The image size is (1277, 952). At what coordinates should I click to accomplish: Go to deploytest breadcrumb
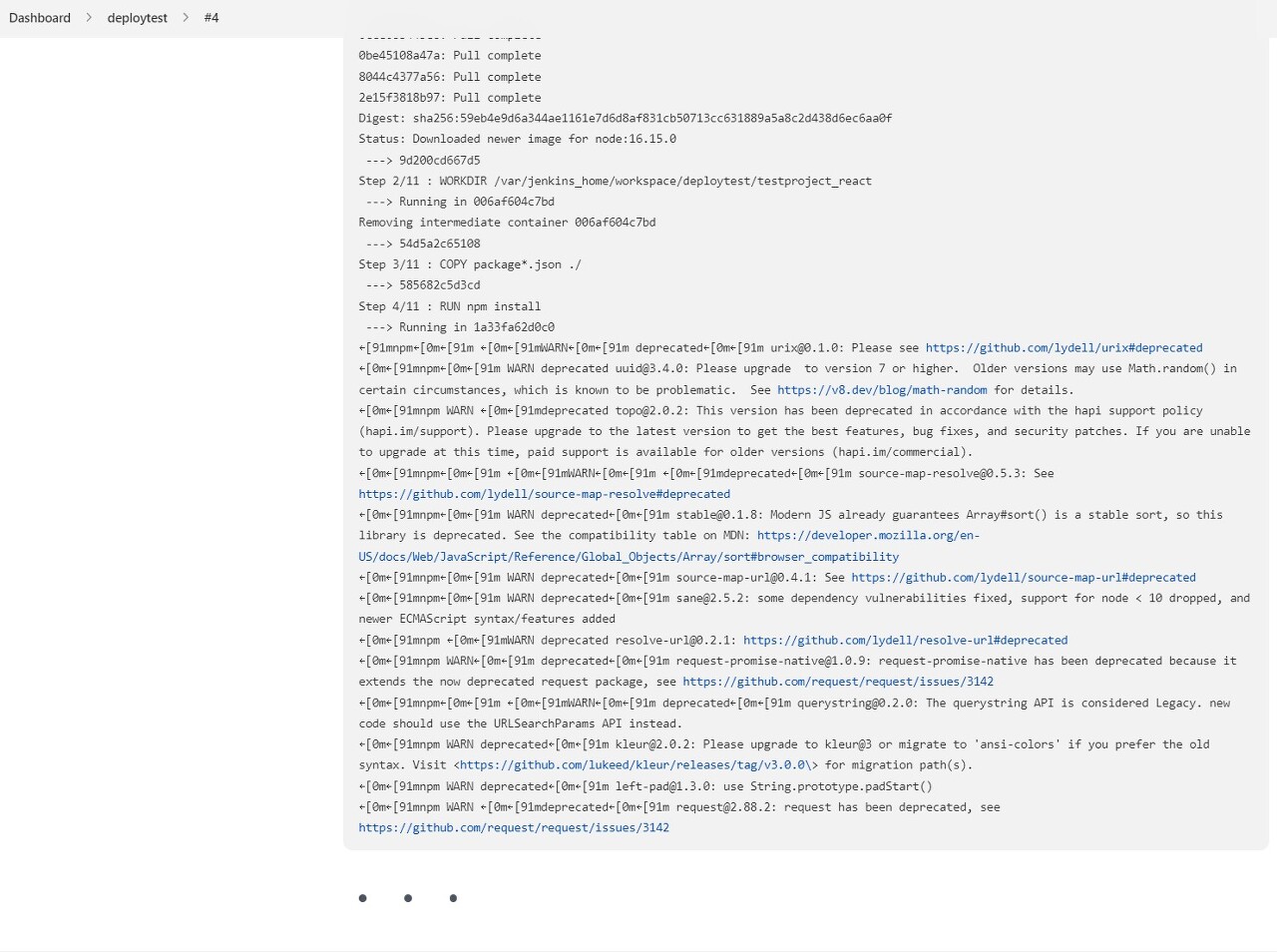coord(138,18)
